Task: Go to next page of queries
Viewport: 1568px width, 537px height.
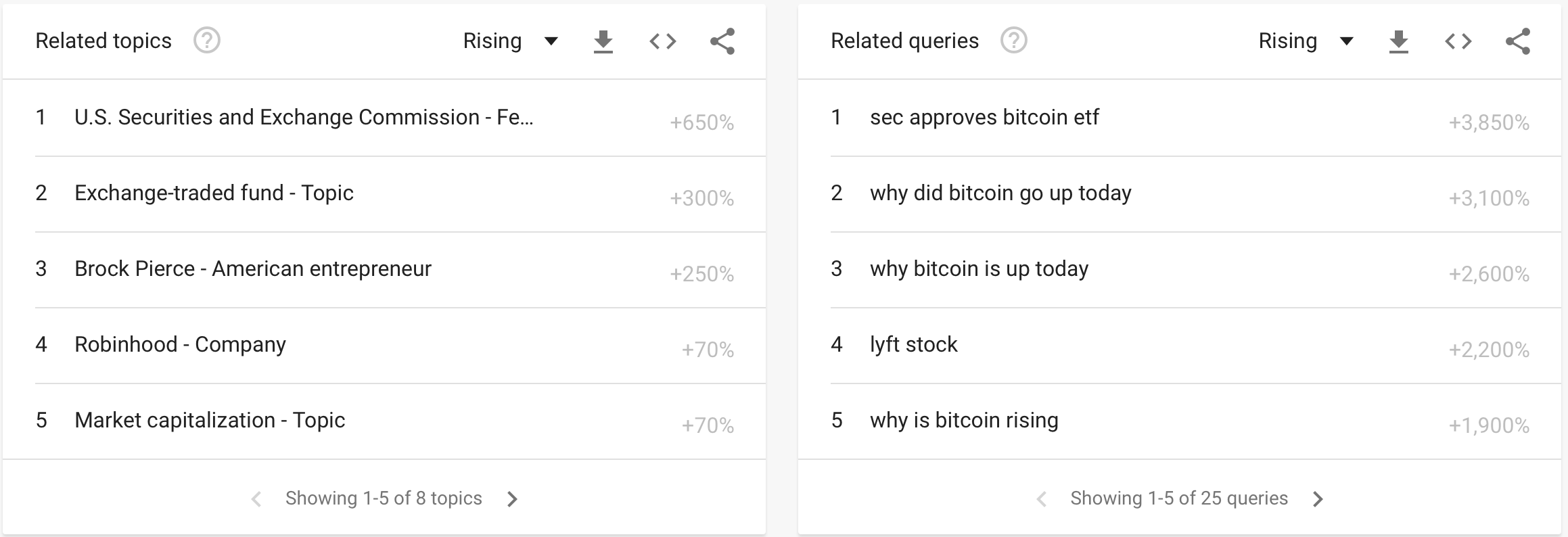Action: point(1317,499)
